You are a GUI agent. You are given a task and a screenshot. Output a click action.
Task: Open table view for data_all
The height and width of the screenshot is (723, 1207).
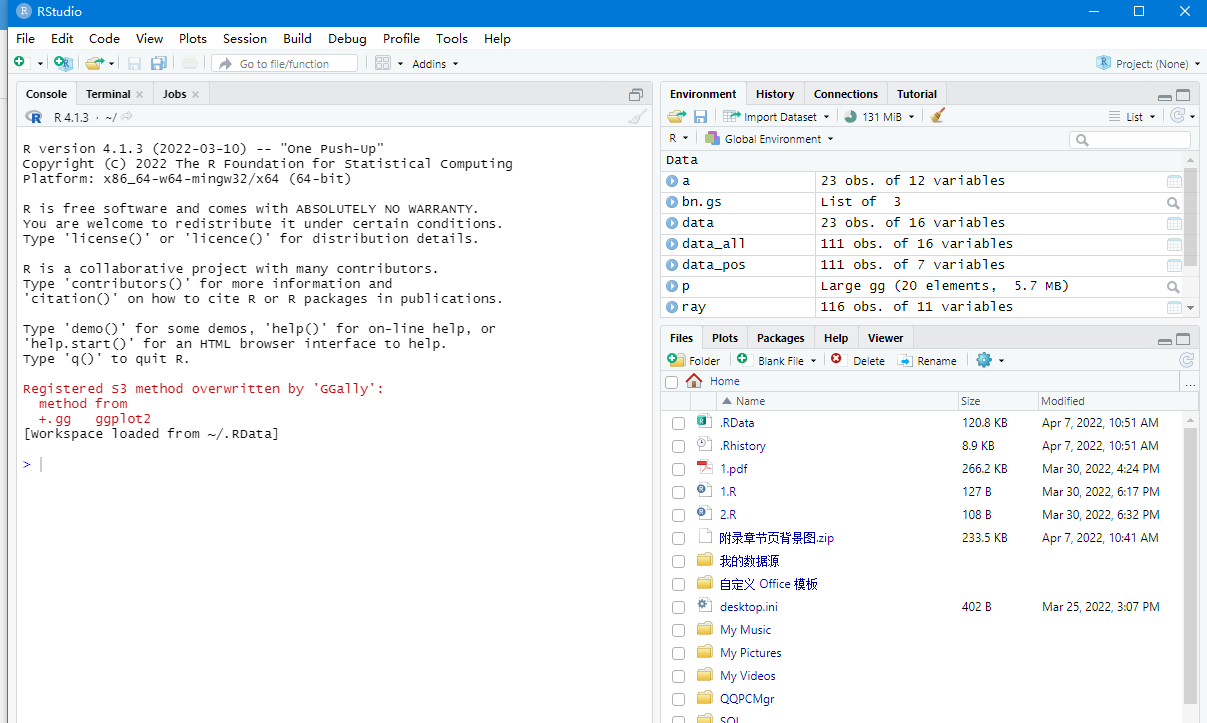coord(1174,244)
